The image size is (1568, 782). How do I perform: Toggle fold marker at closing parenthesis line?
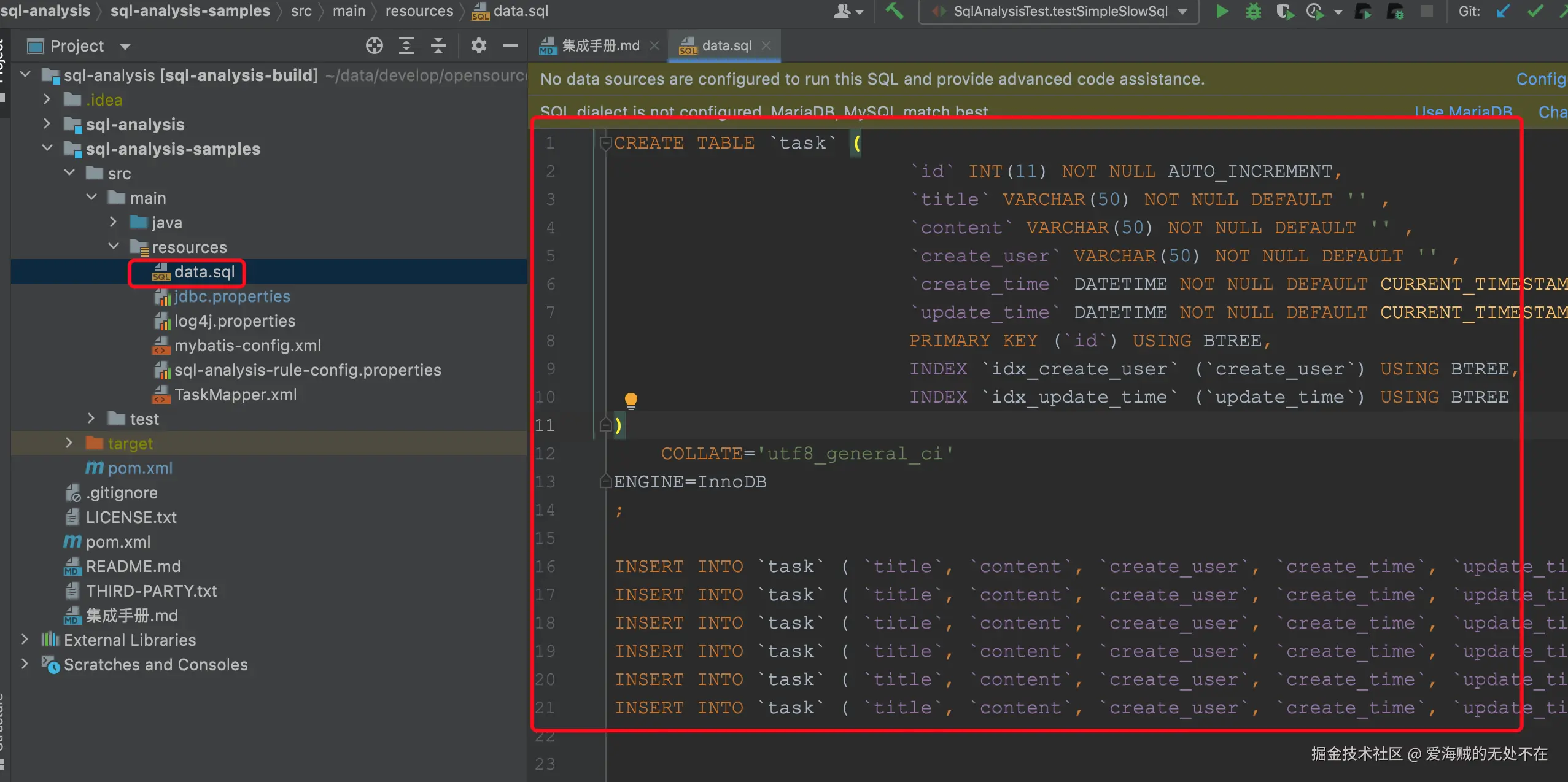[605, 425]
